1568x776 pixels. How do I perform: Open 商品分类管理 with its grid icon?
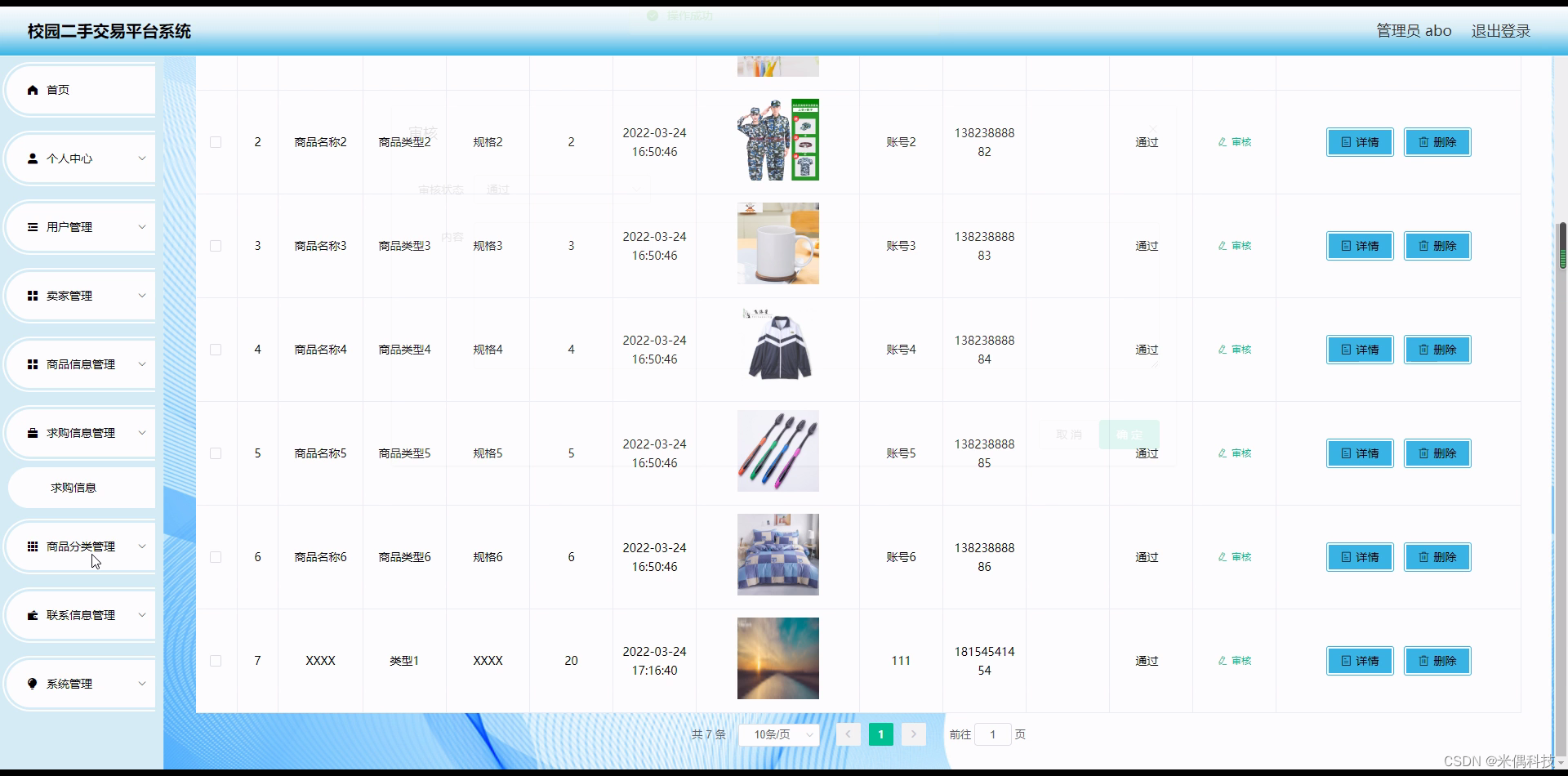coord(33,546)
